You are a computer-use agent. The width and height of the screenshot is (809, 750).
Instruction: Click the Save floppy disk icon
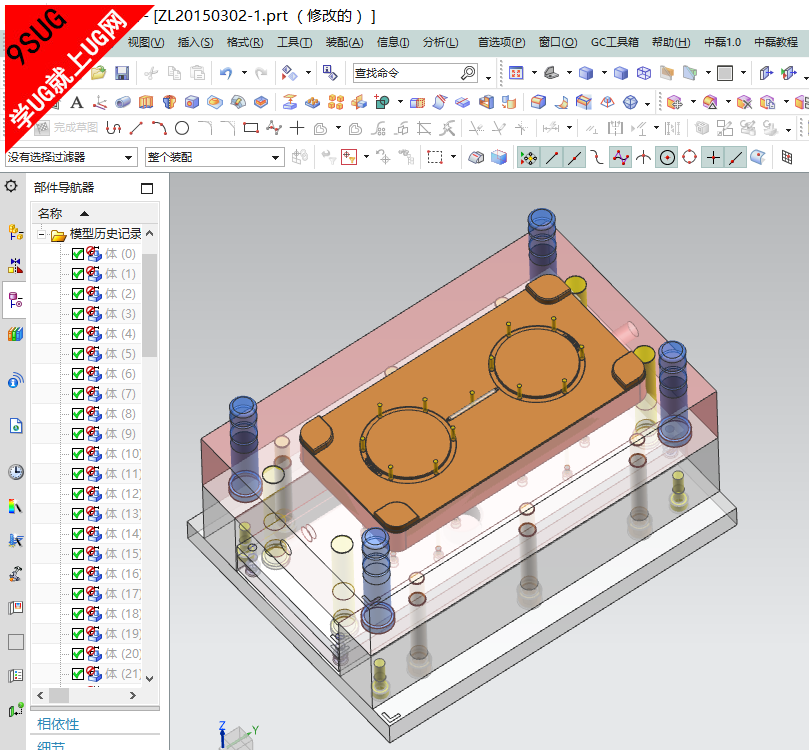click(x=122, y=73)
